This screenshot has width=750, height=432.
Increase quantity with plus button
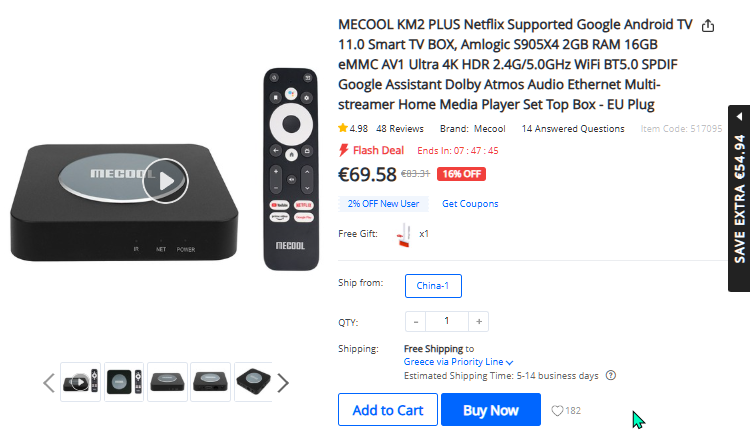click(x=478, y=321)
